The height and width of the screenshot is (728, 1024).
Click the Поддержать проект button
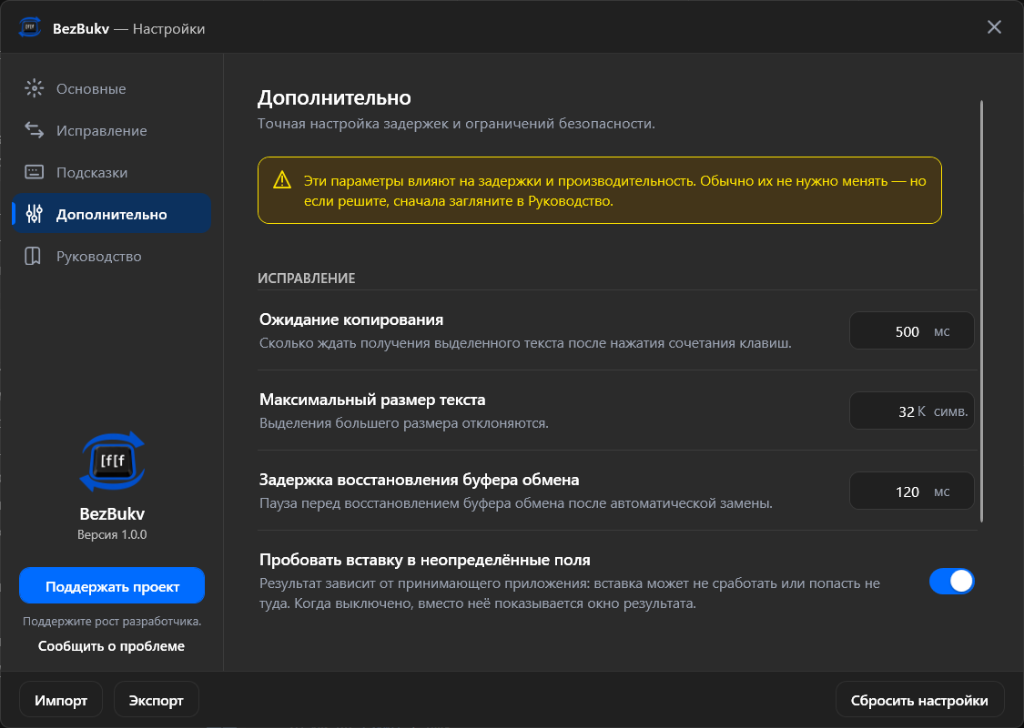pos(112,586)
